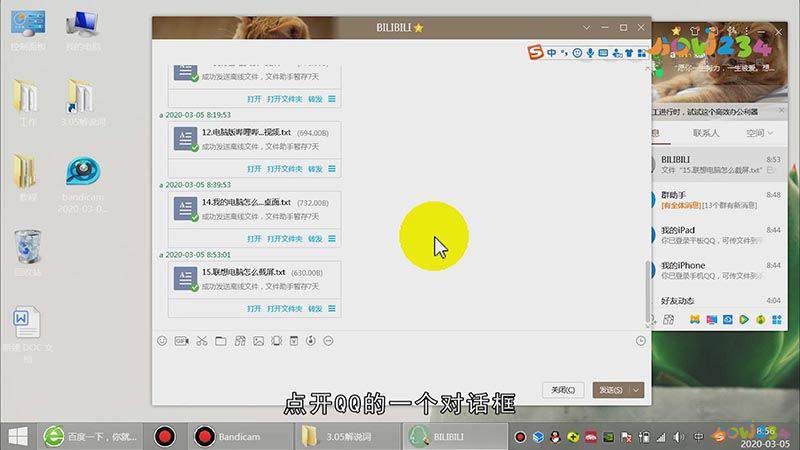The height and width of the screenshot is (450, 800).
Task: Click the Sogou input method S logo
Action: tap(535, 52)
